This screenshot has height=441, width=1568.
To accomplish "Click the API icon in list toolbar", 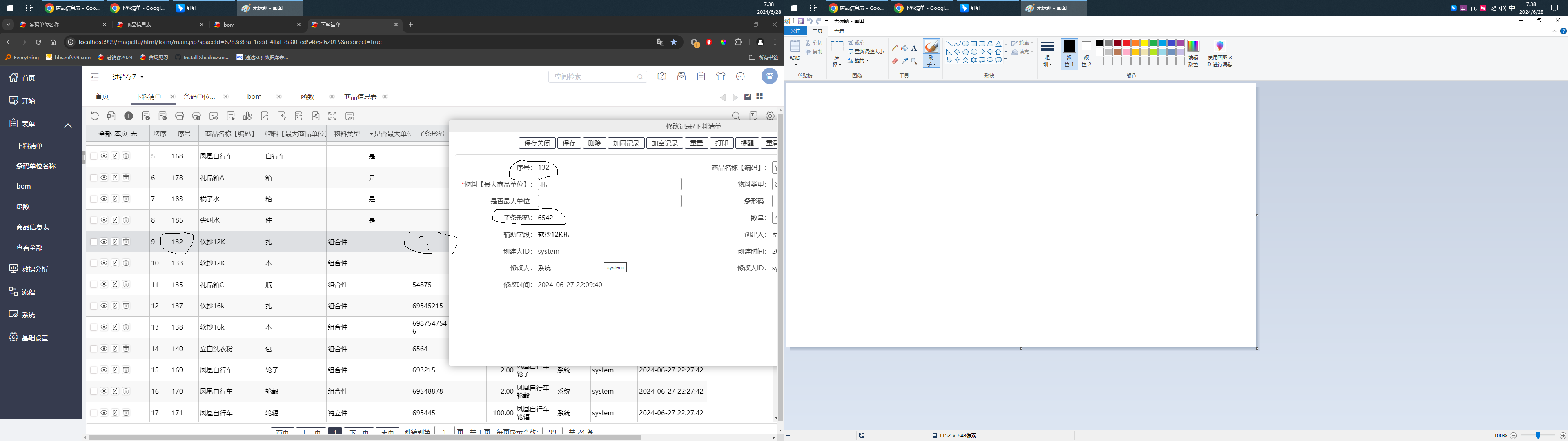I will point(350,116).
